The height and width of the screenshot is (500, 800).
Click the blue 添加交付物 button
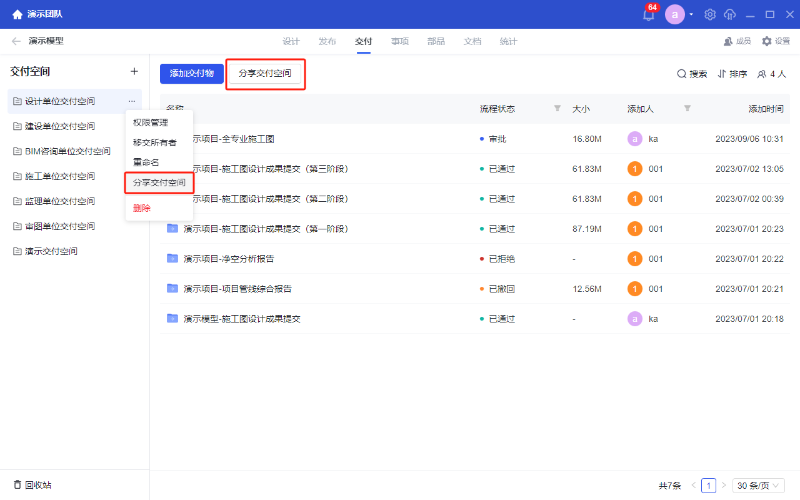point(192,73)
